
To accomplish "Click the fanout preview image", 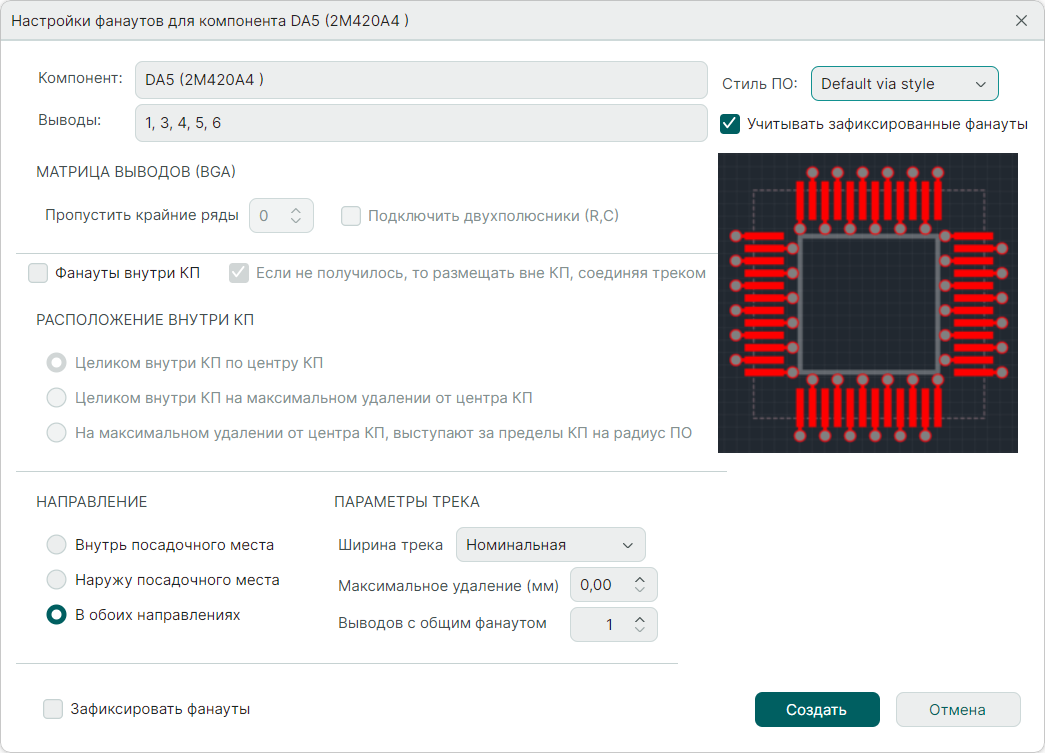I will tap(867, 302).
